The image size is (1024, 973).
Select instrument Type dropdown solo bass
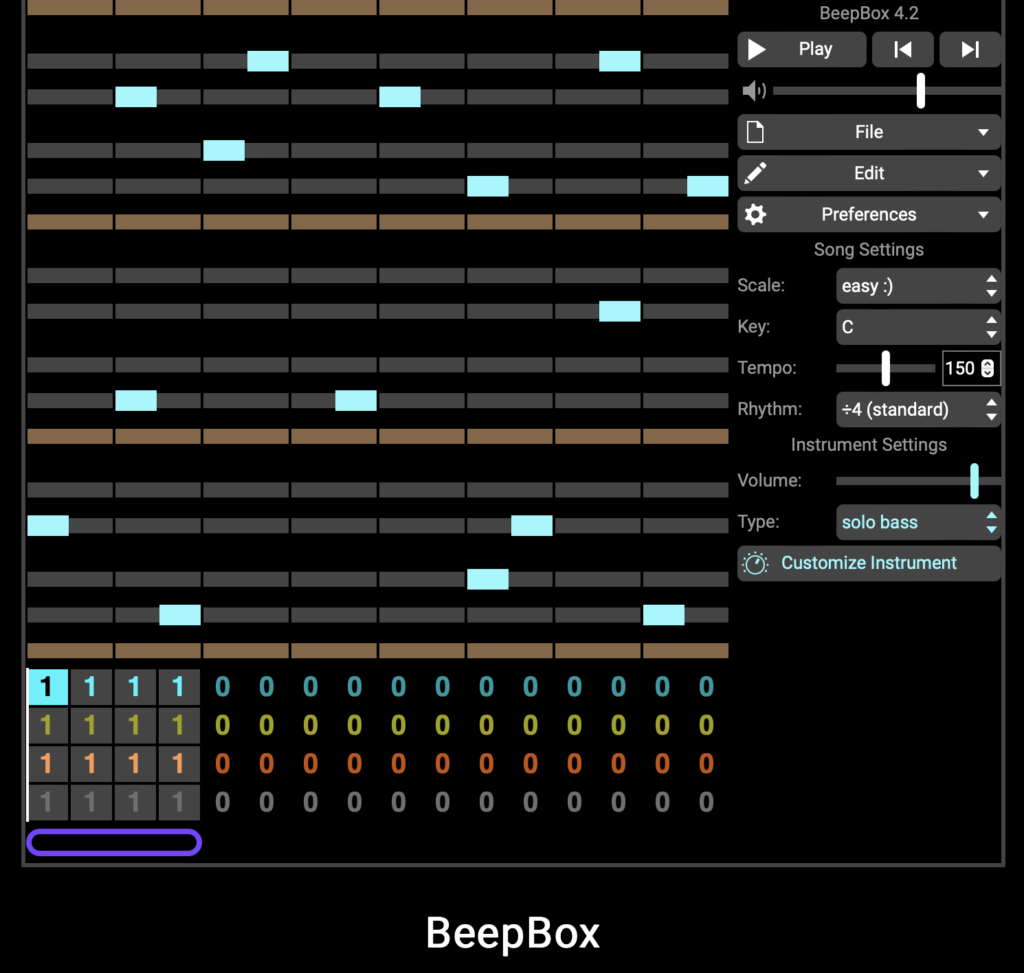point(918,522)
